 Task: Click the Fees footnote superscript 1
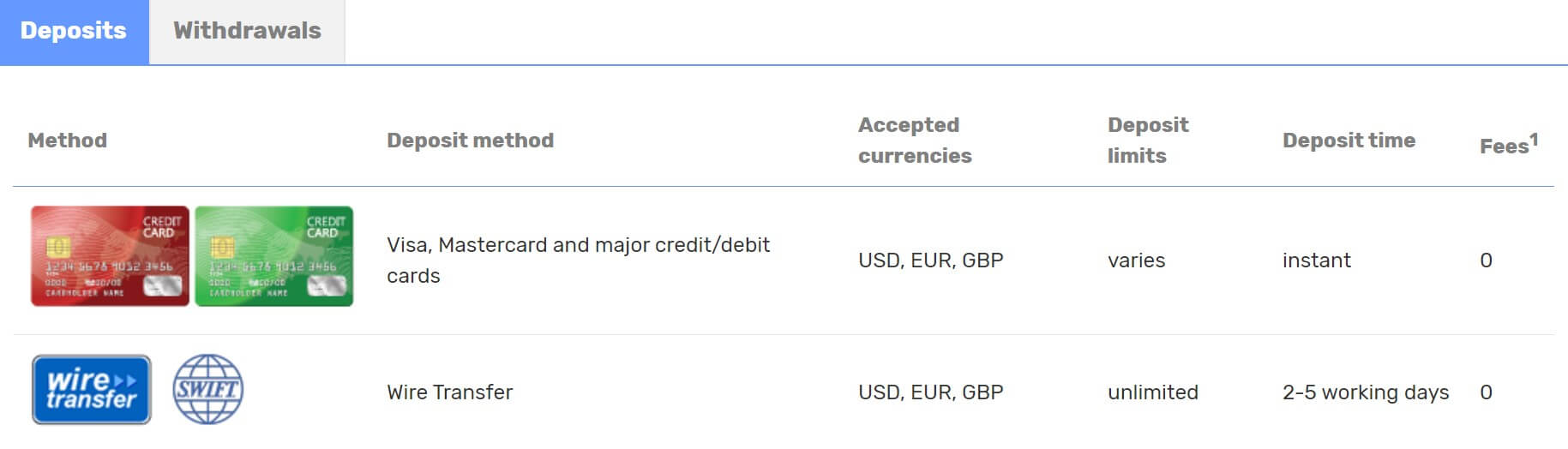click(1534, 139)
